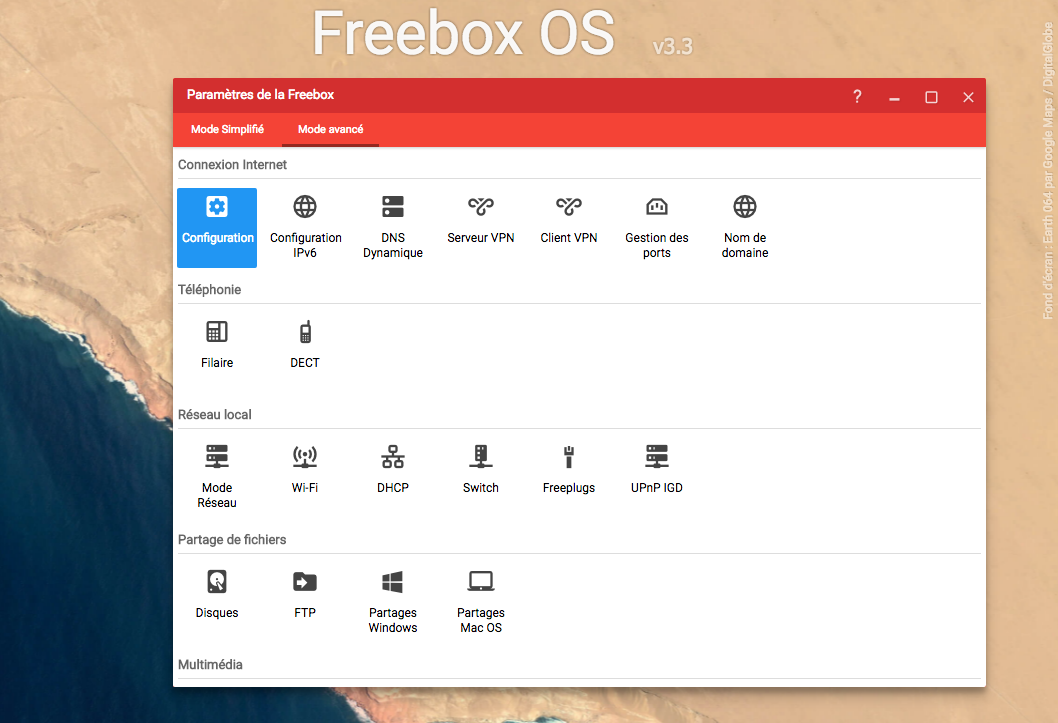Click the Paramètres de la Freebox title
This screenshot has height=723, width=1058.
[x=260, y=95]
